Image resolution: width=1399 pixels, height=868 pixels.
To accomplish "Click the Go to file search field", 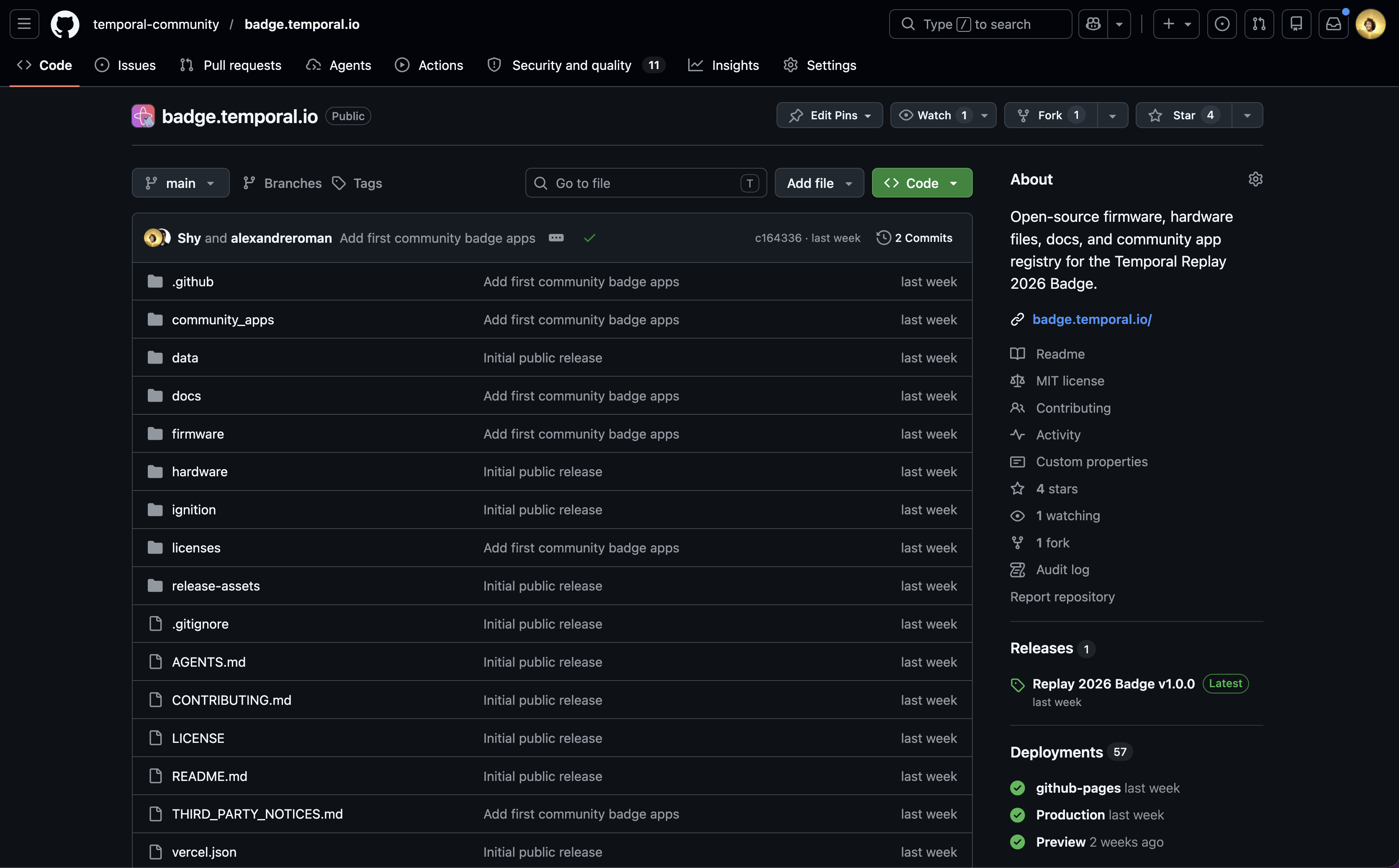I will [646, 183].
